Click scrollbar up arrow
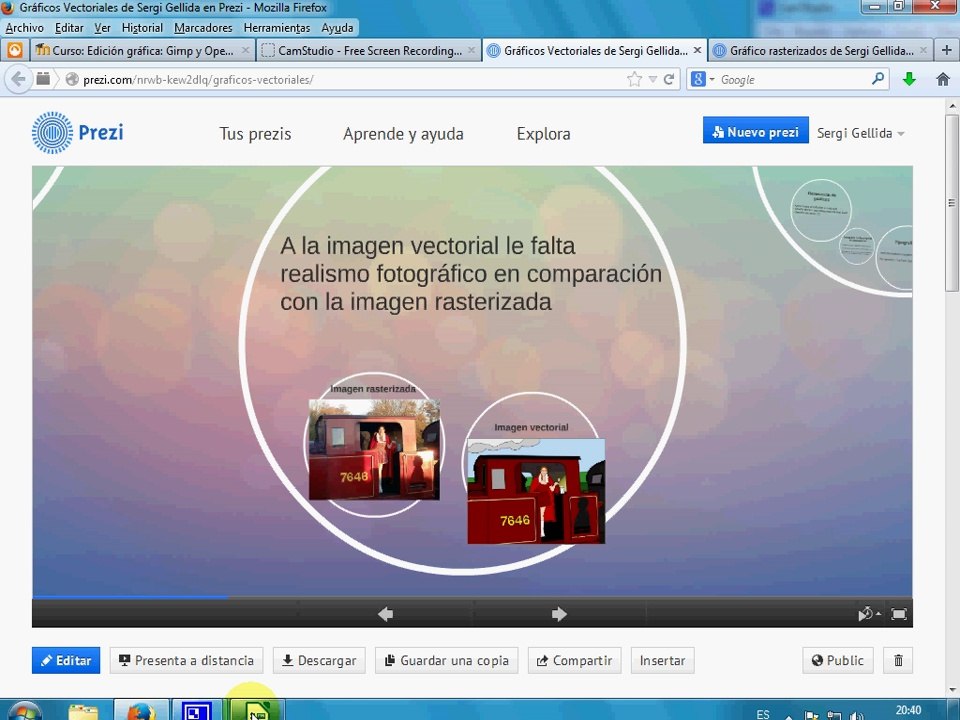Image resolution: width=960 pixels, height=720 pixels. (x=951, y=105)
